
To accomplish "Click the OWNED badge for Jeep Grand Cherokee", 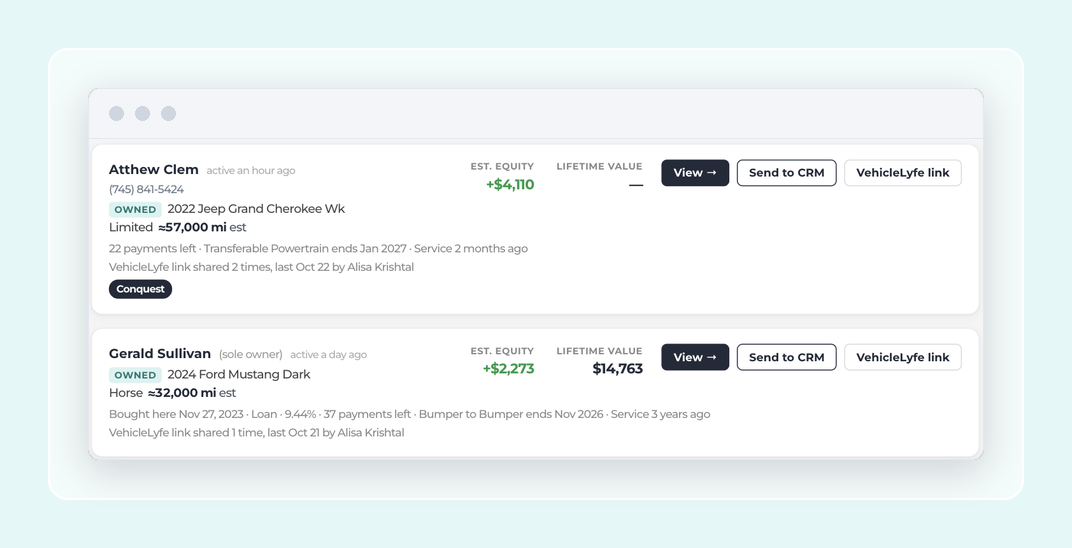I will click(135, 210).
